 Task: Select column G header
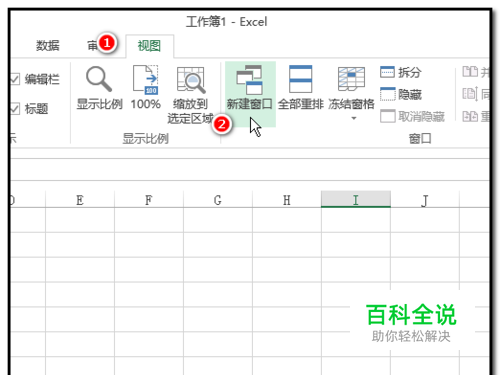218,200
